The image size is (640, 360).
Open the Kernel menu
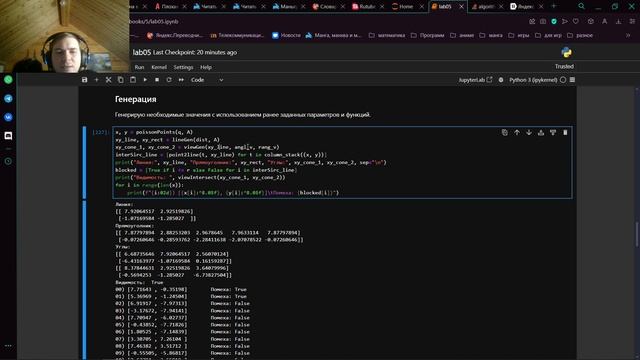[x=159, y=67]
